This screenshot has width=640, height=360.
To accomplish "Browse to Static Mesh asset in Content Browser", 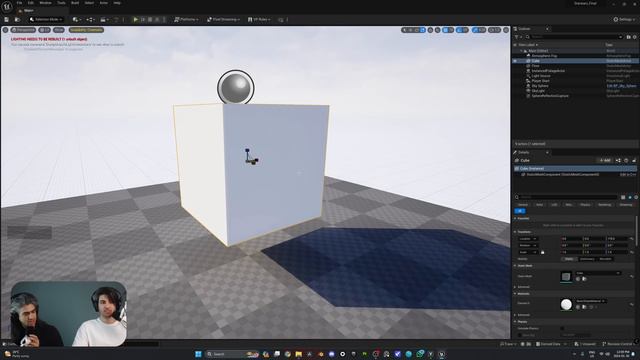I will coord(584,279).
